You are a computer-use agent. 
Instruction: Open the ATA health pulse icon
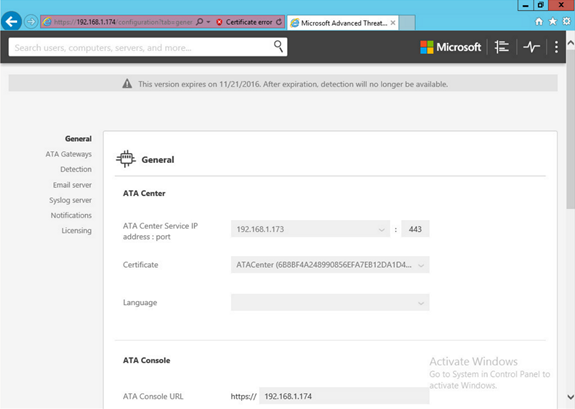tap(531, 47)
